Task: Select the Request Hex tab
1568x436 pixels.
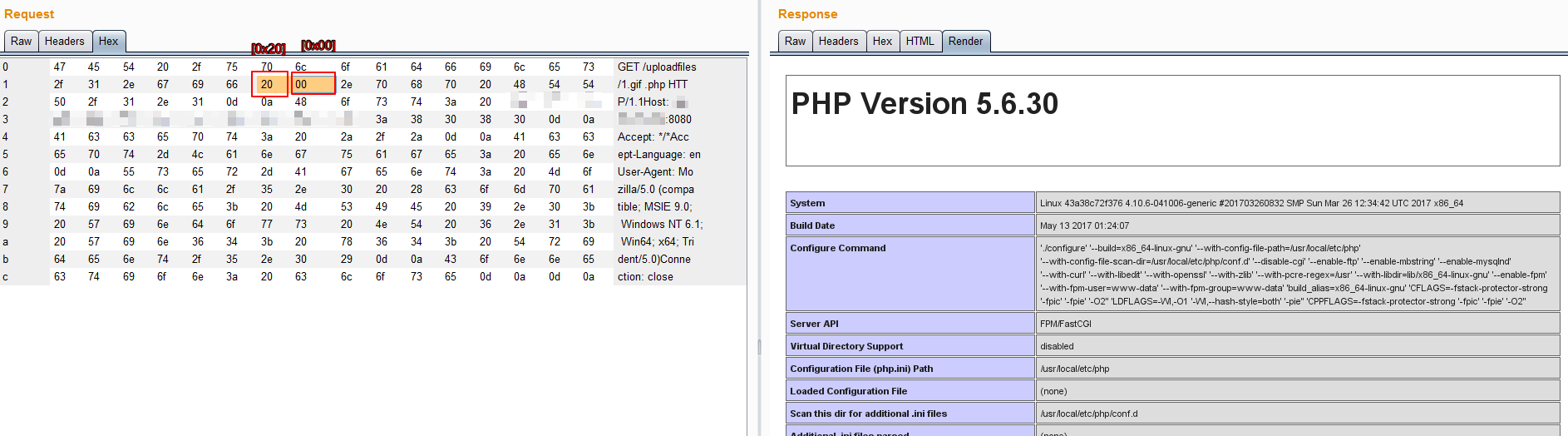Action: (x=109, y=42)
